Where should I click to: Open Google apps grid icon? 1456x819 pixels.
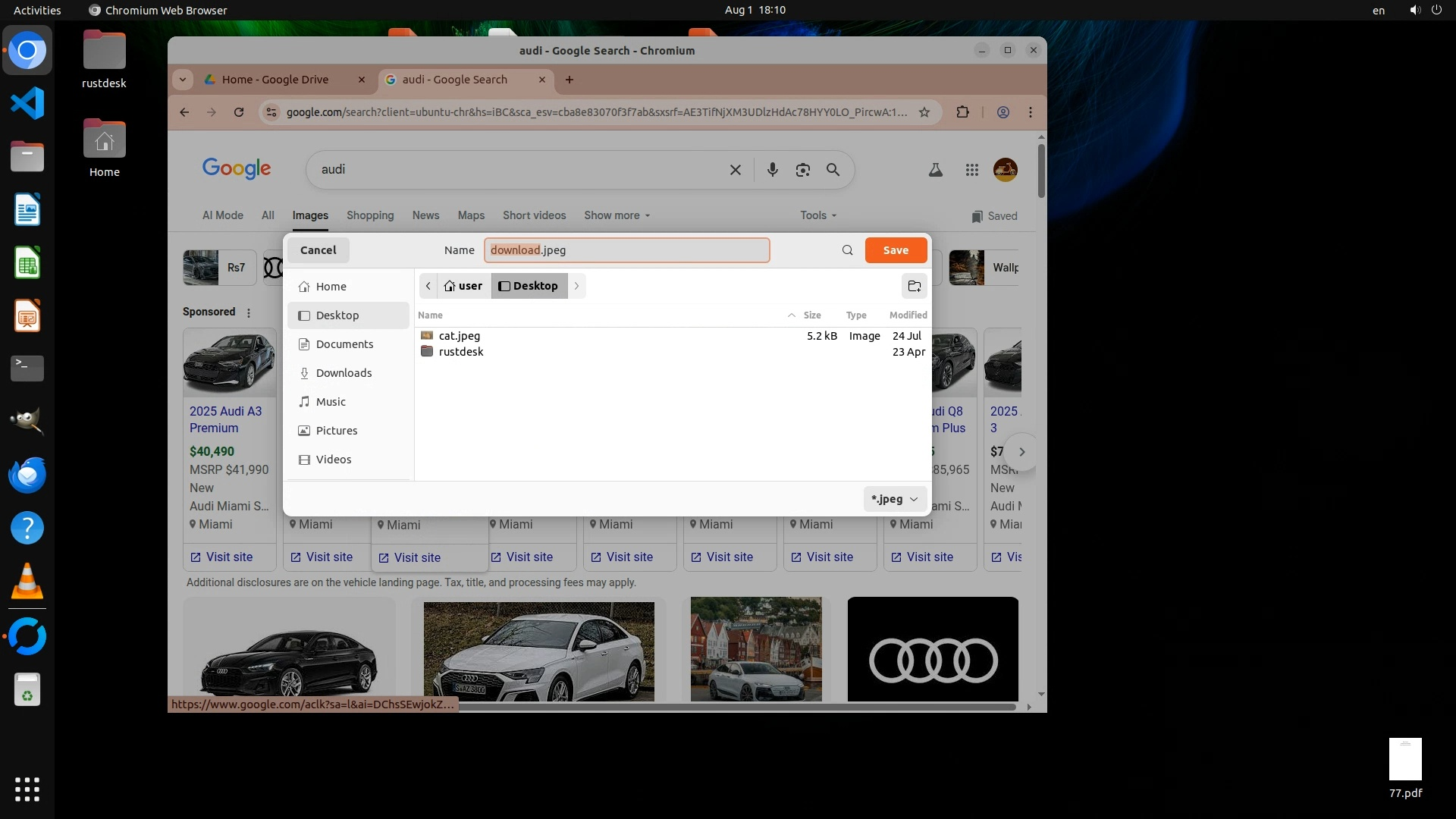point(971,170)
